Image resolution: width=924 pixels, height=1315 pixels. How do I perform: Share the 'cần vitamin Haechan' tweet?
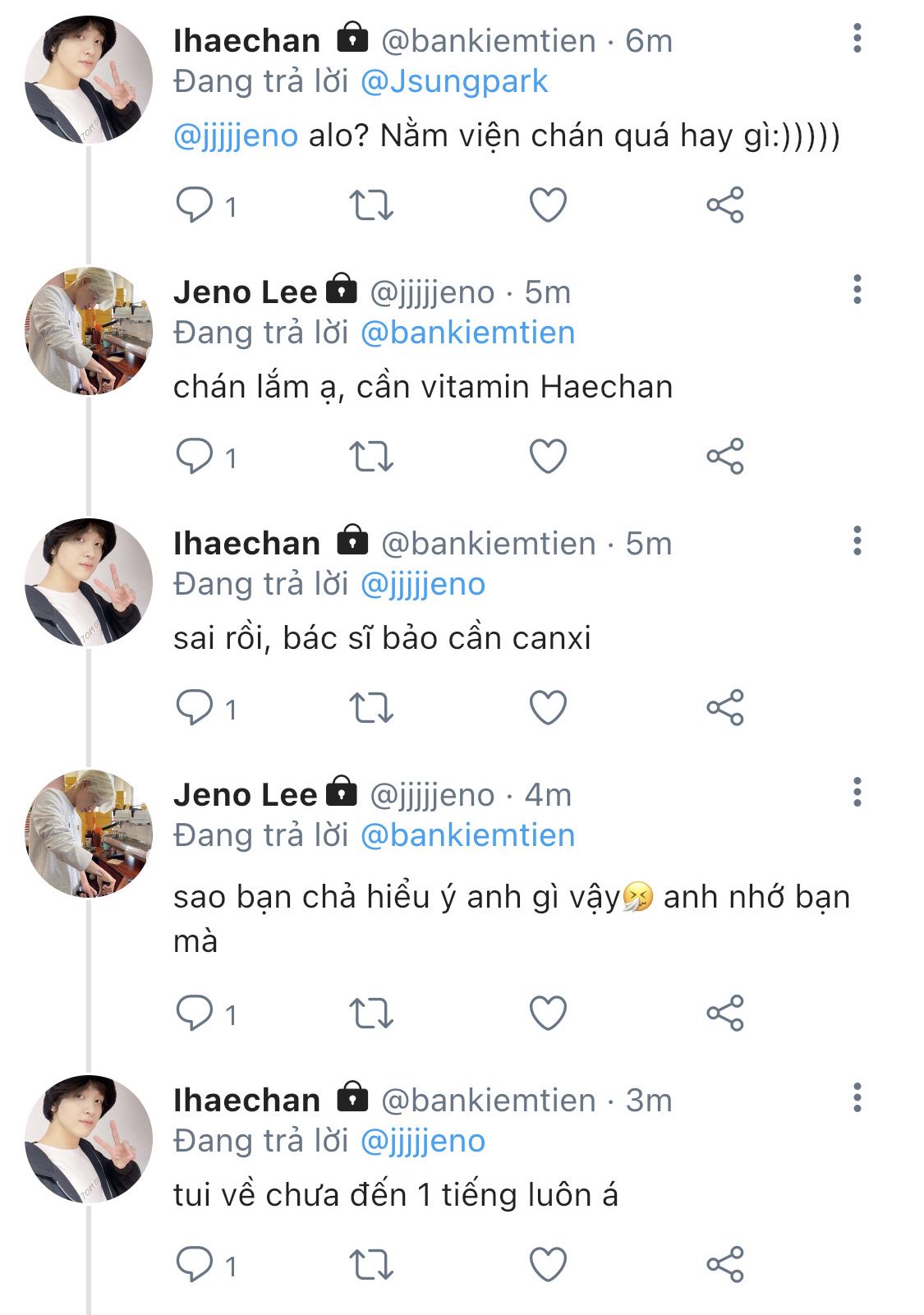click(724, 457)
